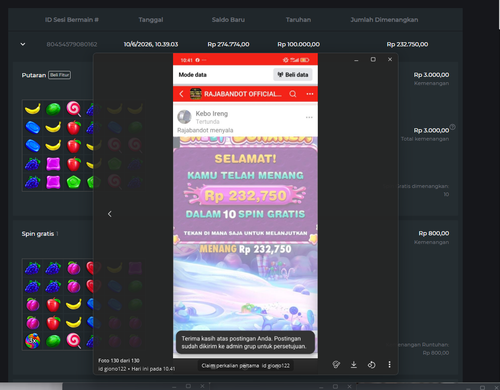The height and width of the screenshot is (390, 500).
Task: Click RAJABANDOT OFFICIAL group title
Action: tap(243, 94)
